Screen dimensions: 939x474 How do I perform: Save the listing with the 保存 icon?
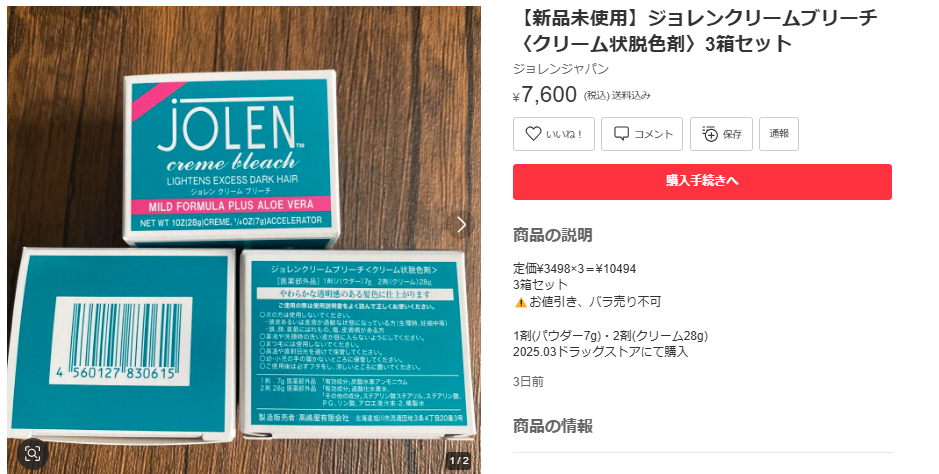point(721,134)
